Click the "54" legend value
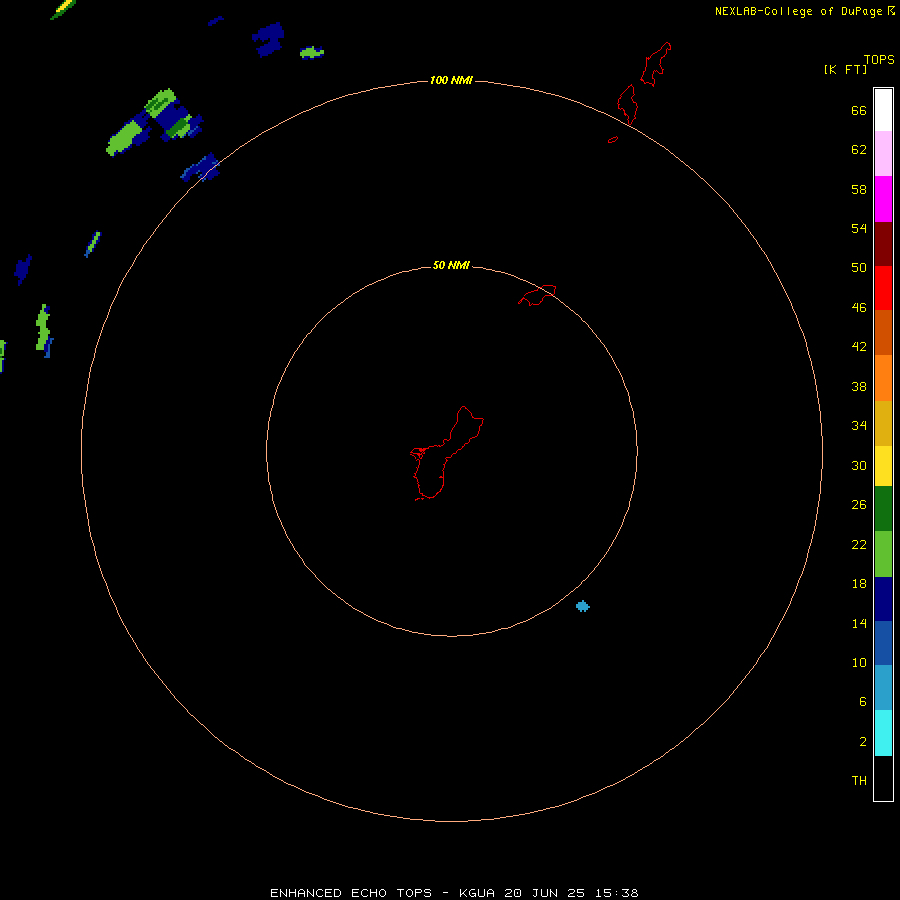The height and width of the screenshot is (900, 900). click(859, 228)
